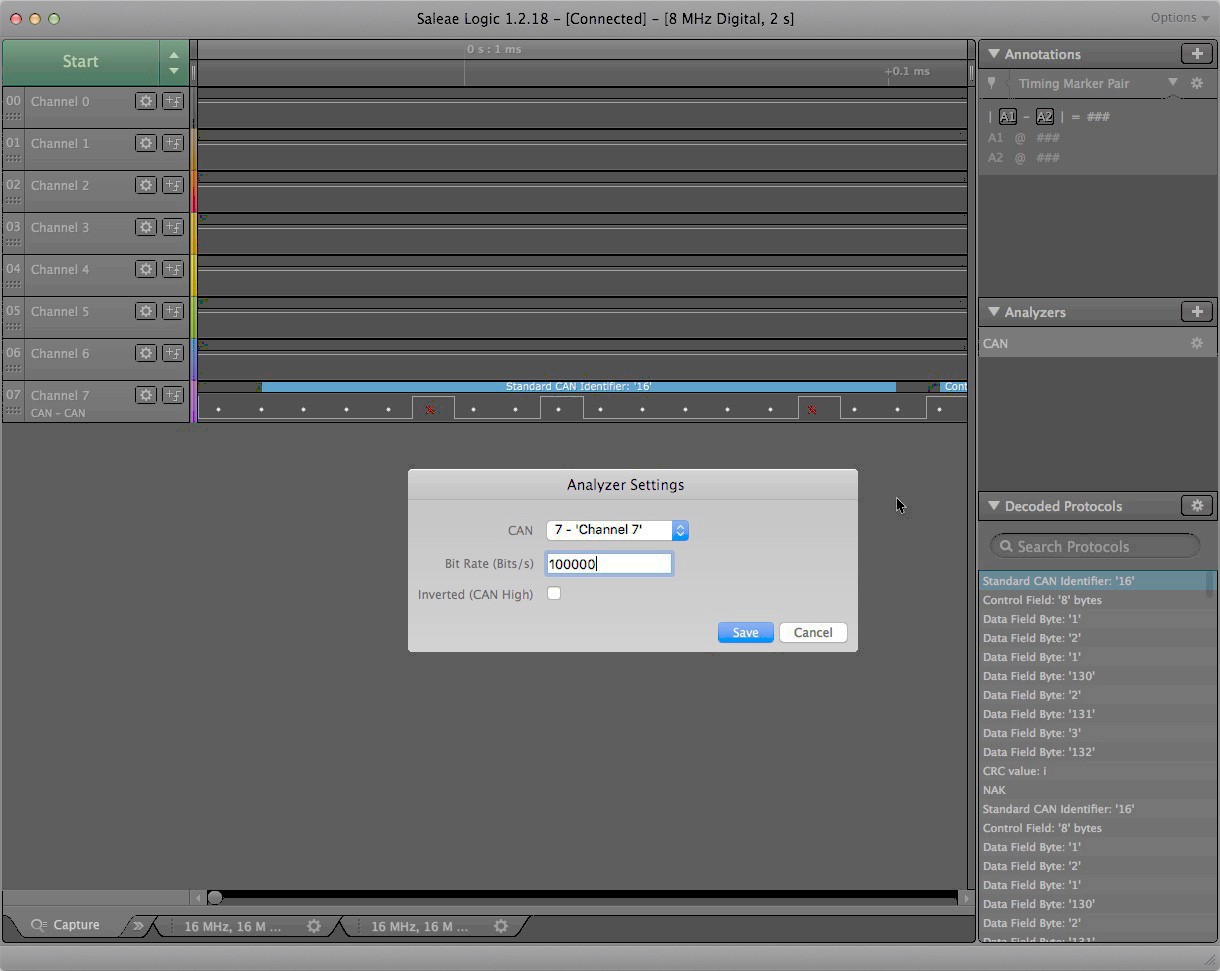
Task: Click the Bit Rate input field
Action: pos(609,564)
